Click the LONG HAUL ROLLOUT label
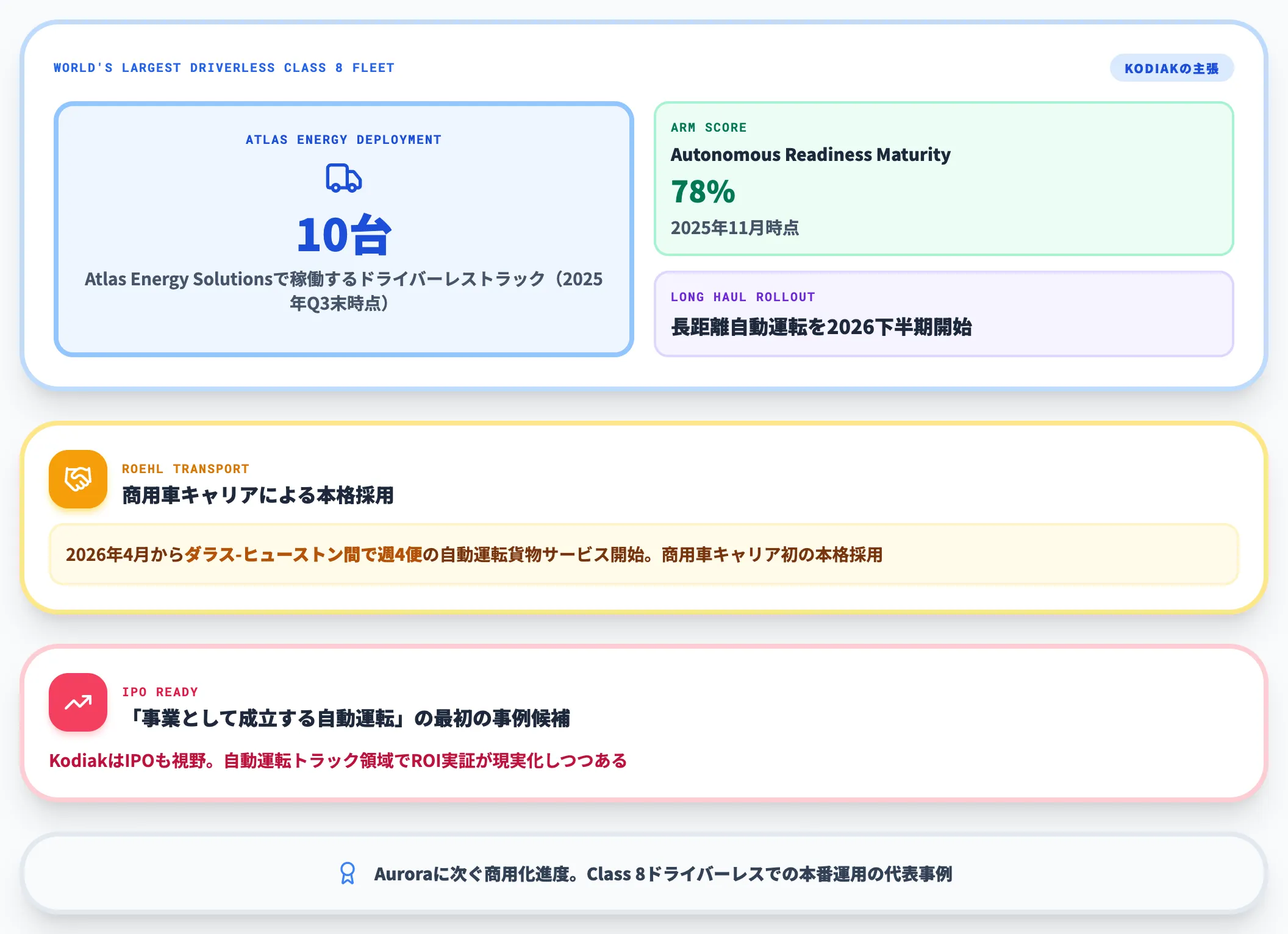This screenshot has height=934, width=1288. [743, 297]
